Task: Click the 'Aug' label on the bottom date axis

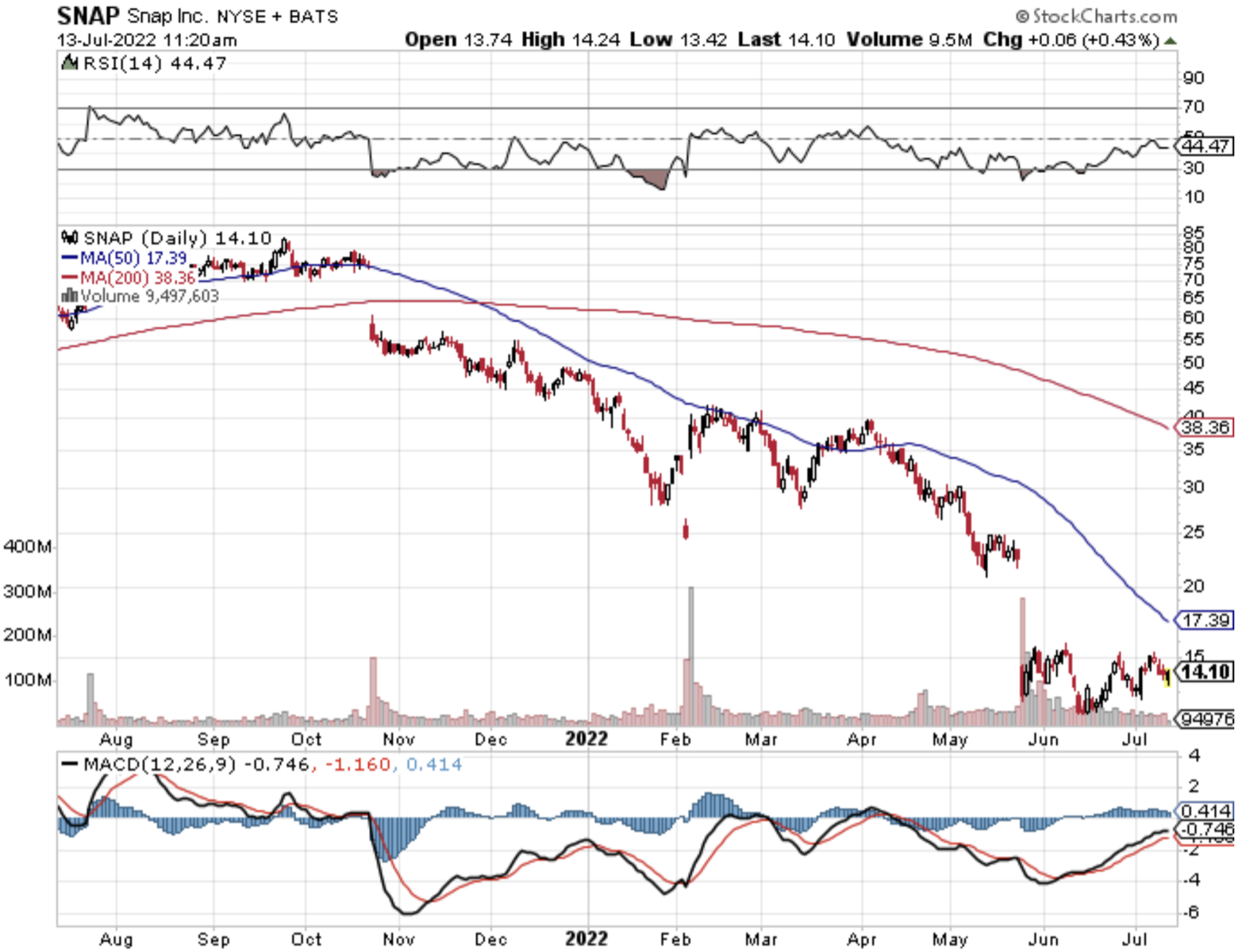Action: point(116,940)
